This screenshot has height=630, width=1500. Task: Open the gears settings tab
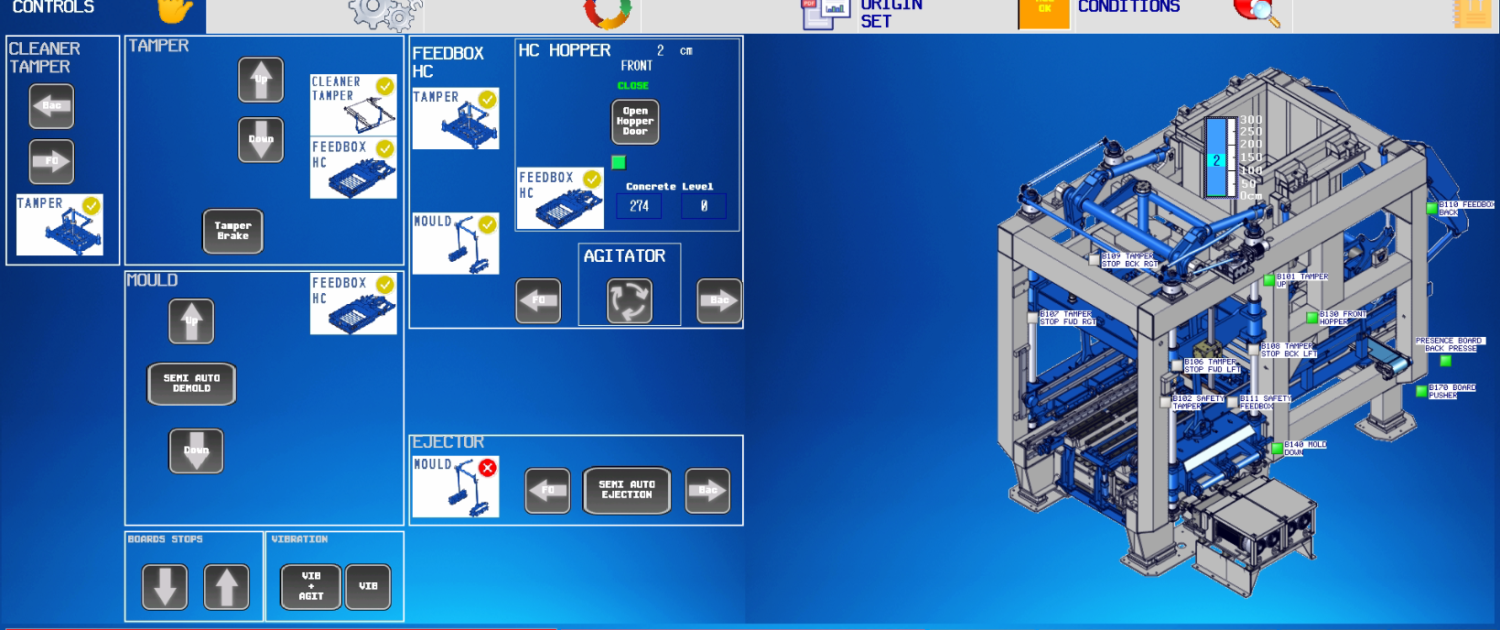point(384,12)
